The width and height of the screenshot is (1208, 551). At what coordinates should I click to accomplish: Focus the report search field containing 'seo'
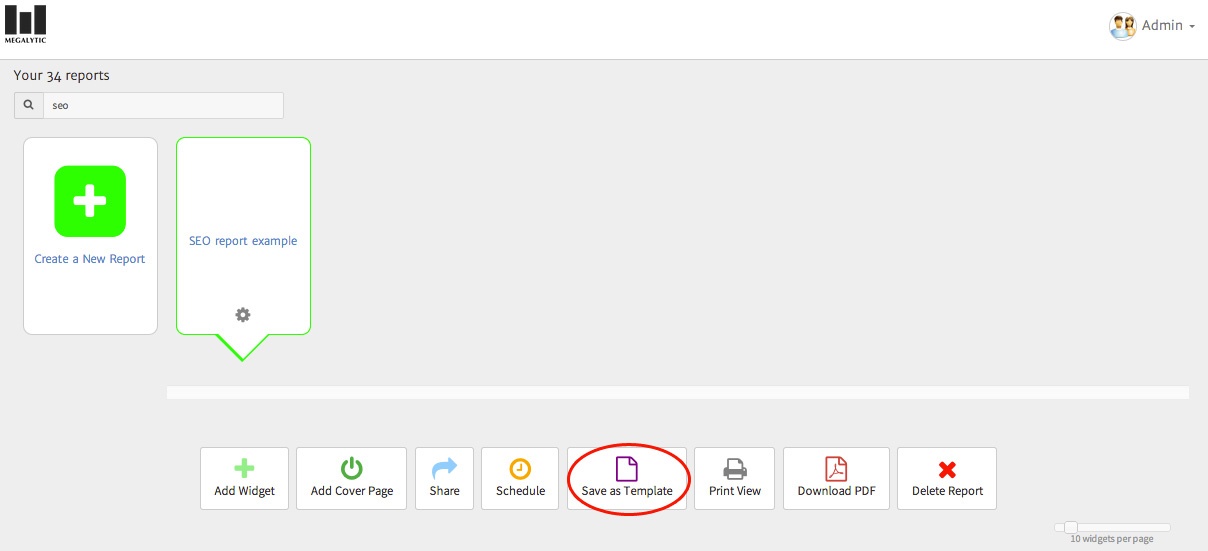click(x=162, y=105)
